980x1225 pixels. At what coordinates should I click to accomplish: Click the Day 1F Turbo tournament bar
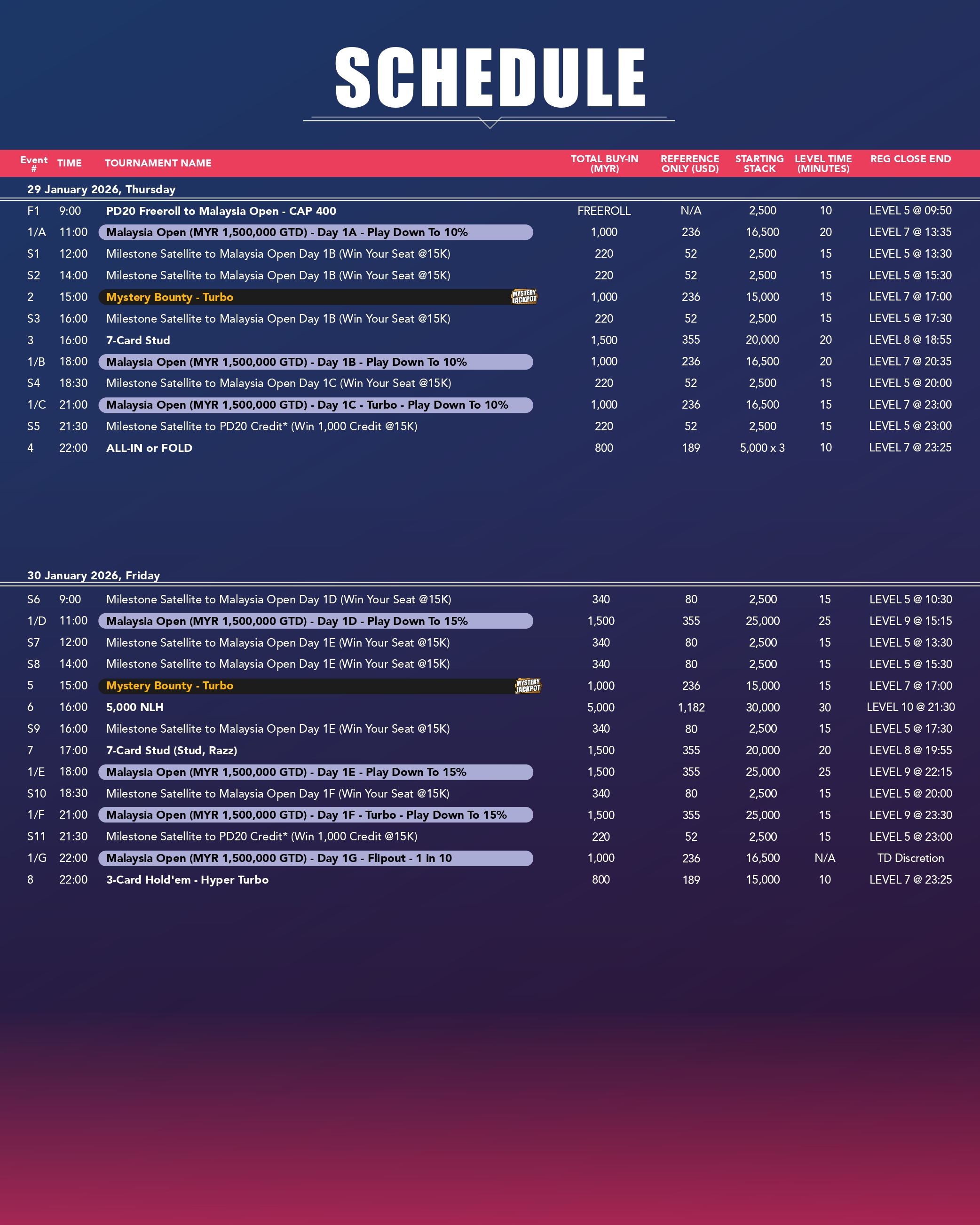point(316,815)
